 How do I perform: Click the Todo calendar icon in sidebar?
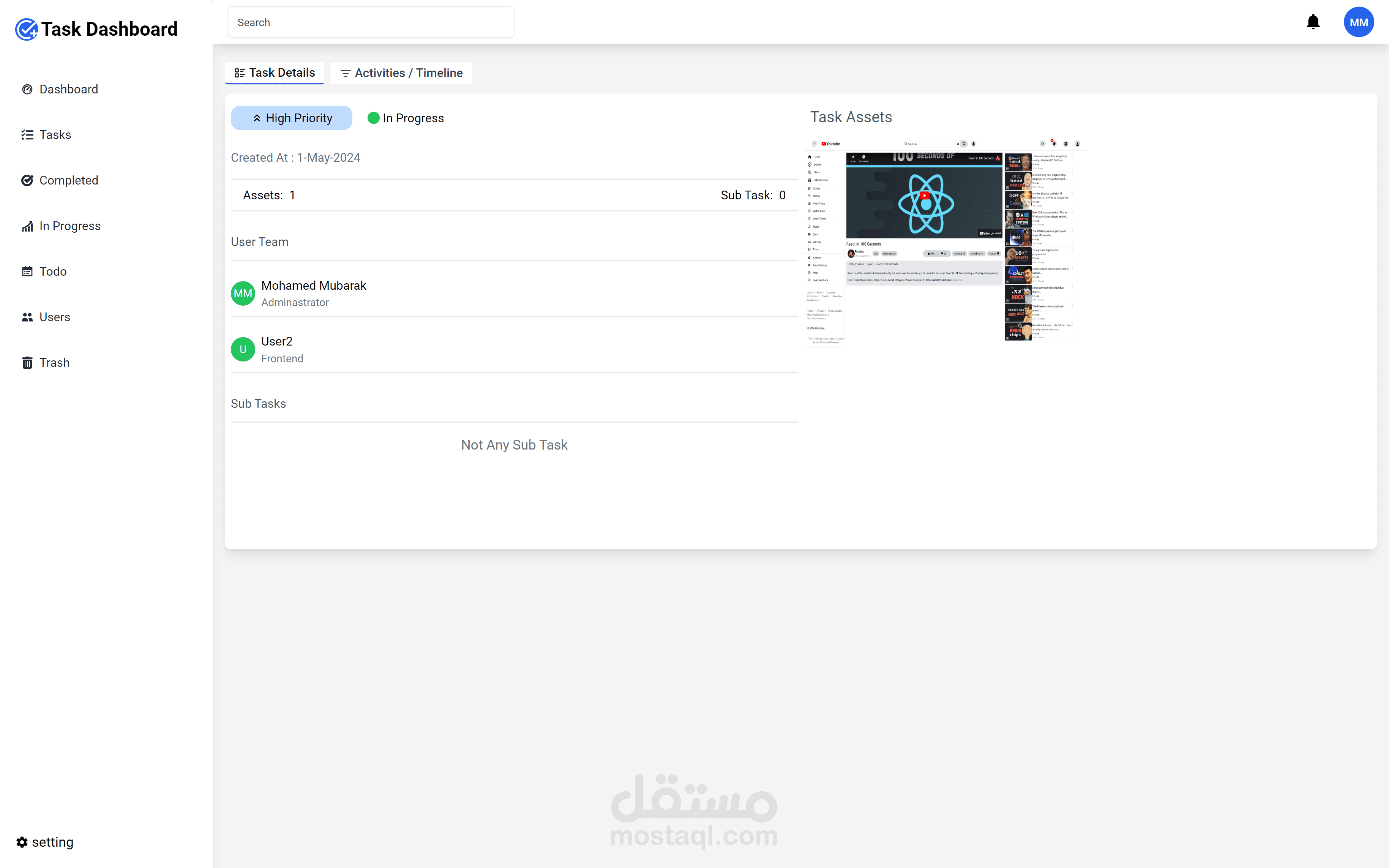27,271
